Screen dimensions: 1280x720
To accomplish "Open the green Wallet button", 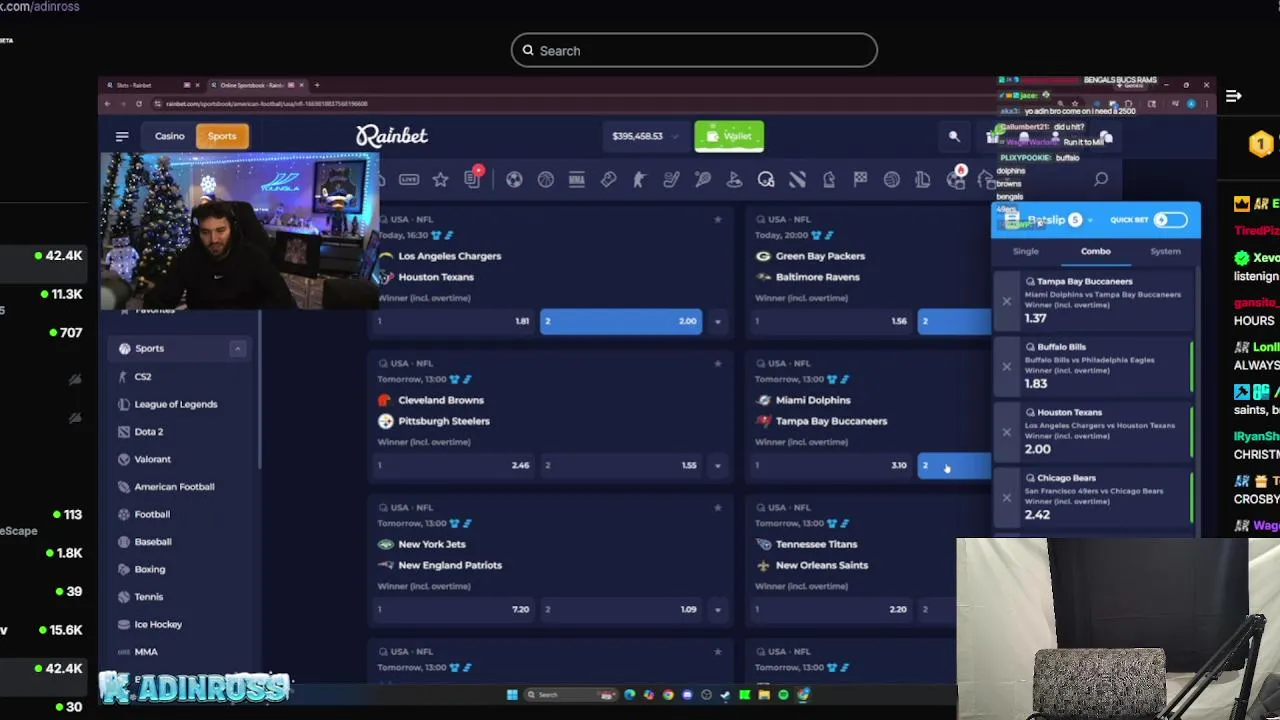I will pos(729,136).
